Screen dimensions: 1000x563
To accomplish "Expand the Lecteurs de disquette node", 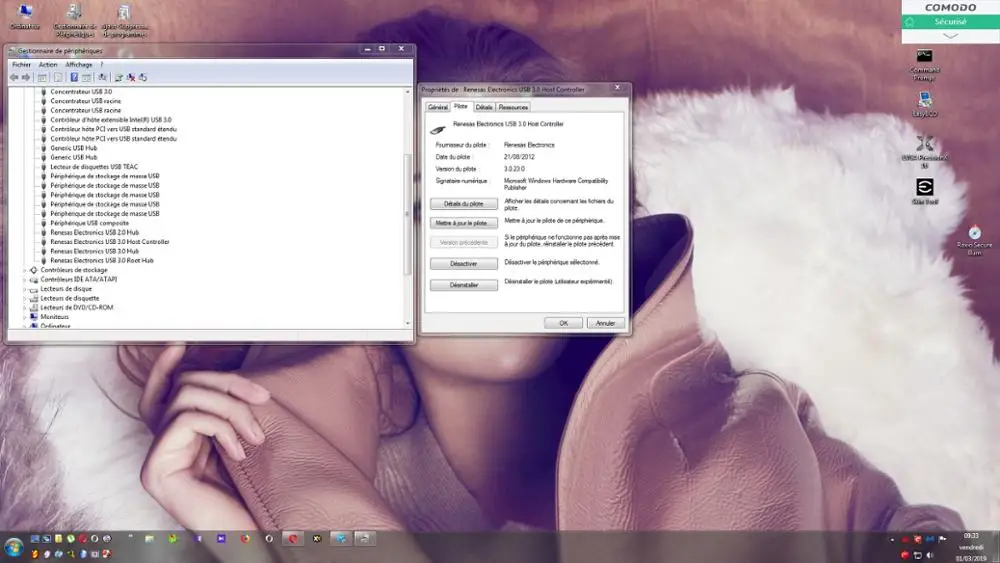I will tap(25, 298).
